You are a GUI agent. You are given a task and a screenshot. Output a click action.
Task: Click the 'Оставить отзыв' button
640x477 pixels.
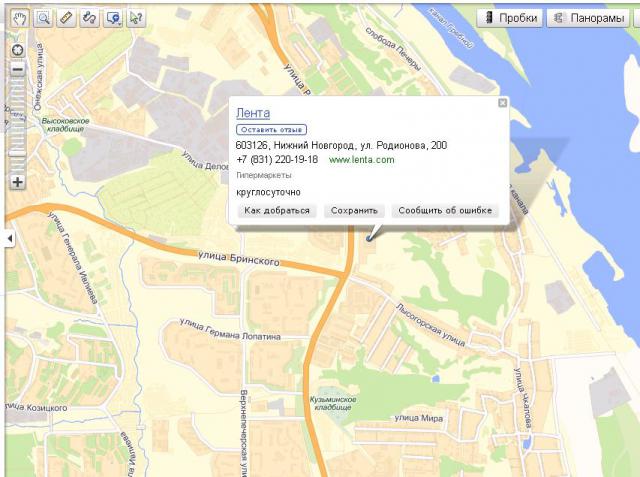tap(271, 129)
